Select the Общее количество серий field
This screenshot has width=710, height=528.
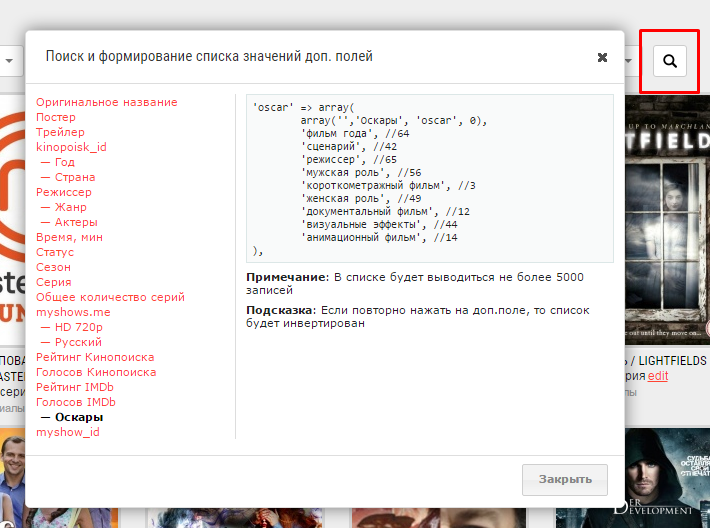[110, 297]
